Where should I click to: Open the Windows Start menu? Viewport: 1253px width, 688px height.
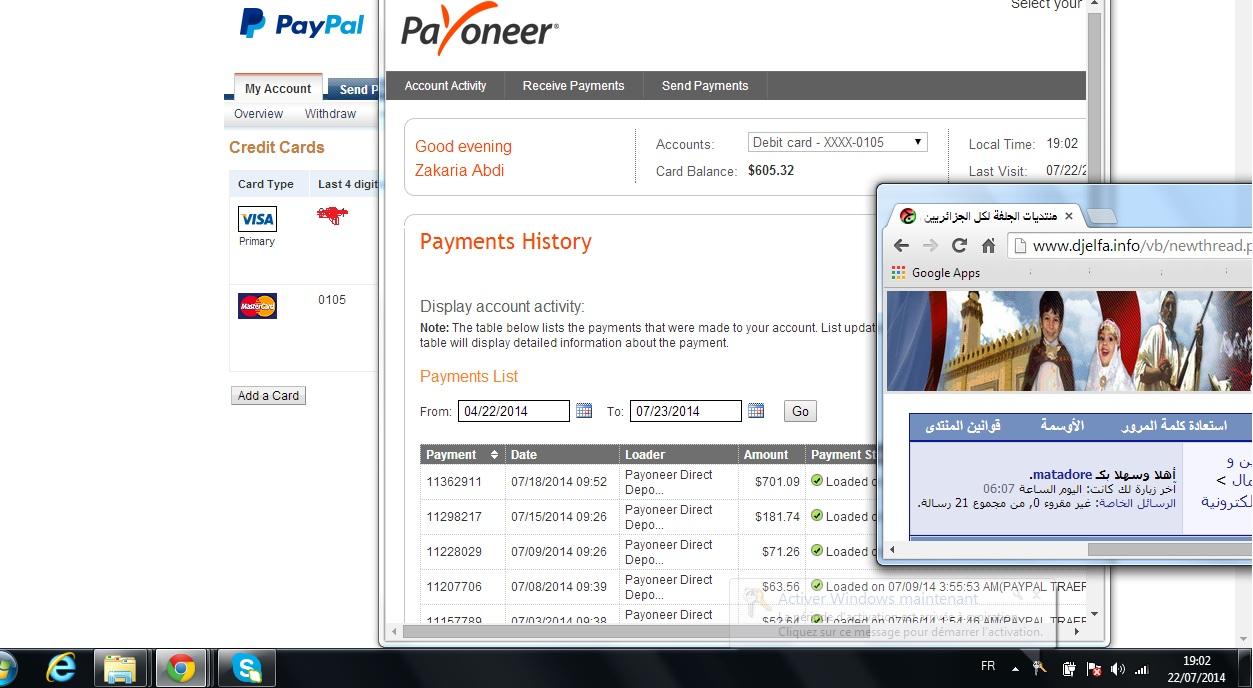coord(6,667)
